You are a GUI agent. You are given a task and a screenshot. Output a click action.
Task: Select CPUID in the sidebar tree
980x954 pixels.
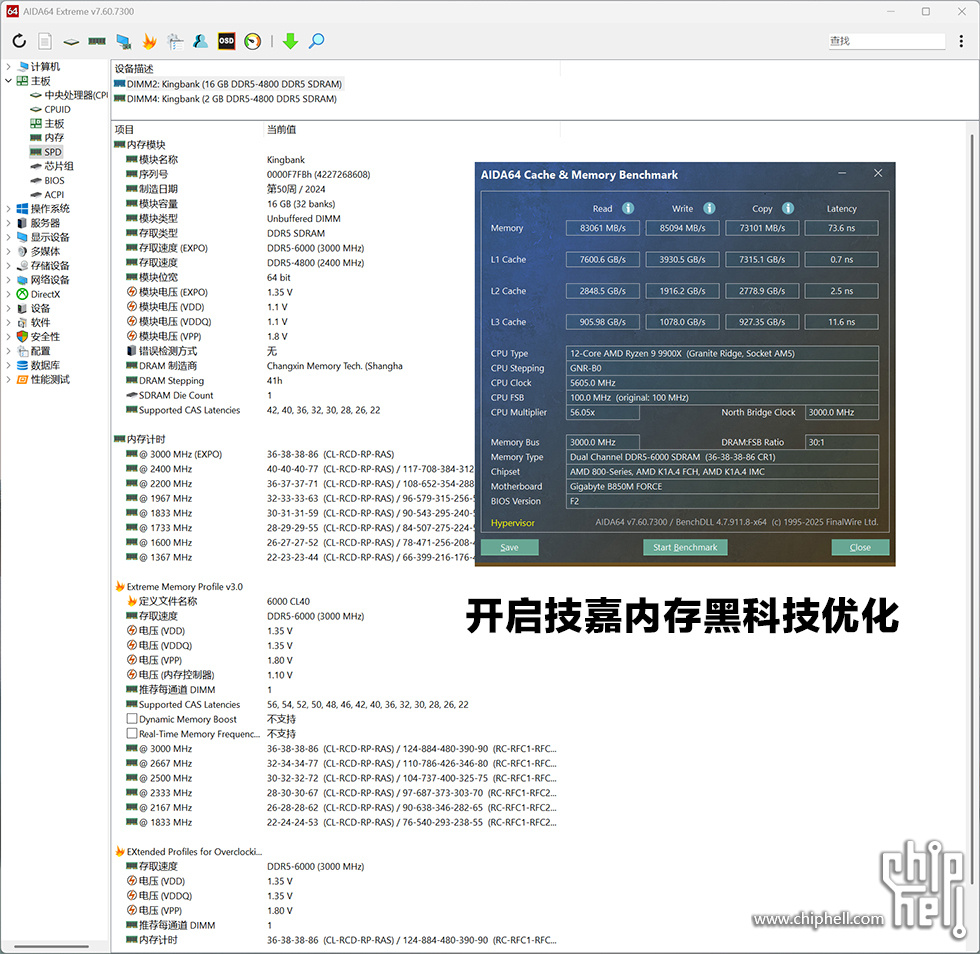coord(57,109)
